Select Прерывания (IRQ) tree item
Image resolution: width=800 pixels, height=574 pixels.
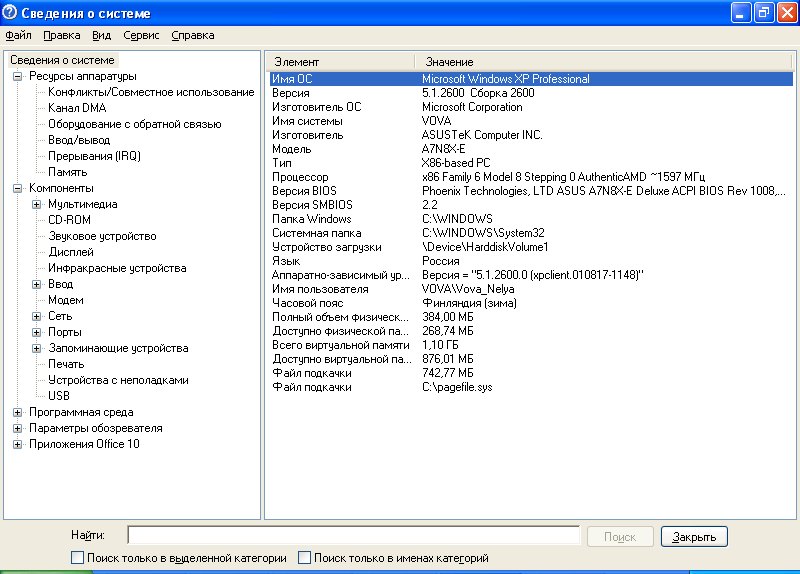pos(94,156)
